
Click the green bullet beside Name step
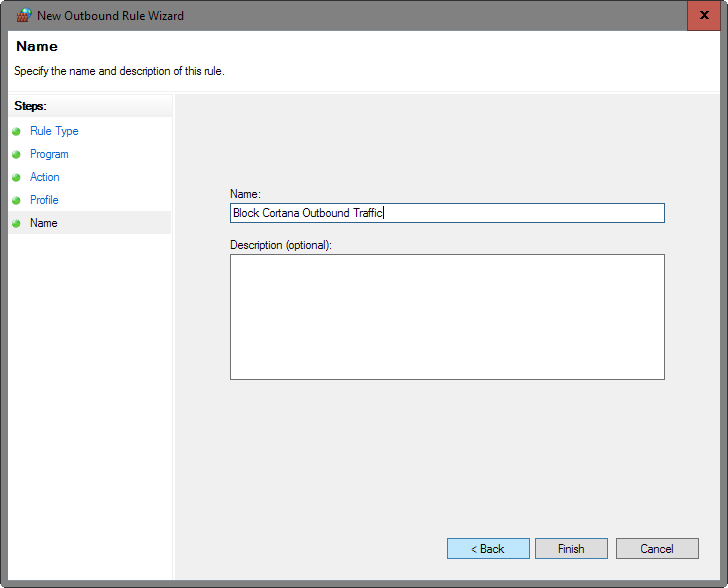(x=16, y=223)
